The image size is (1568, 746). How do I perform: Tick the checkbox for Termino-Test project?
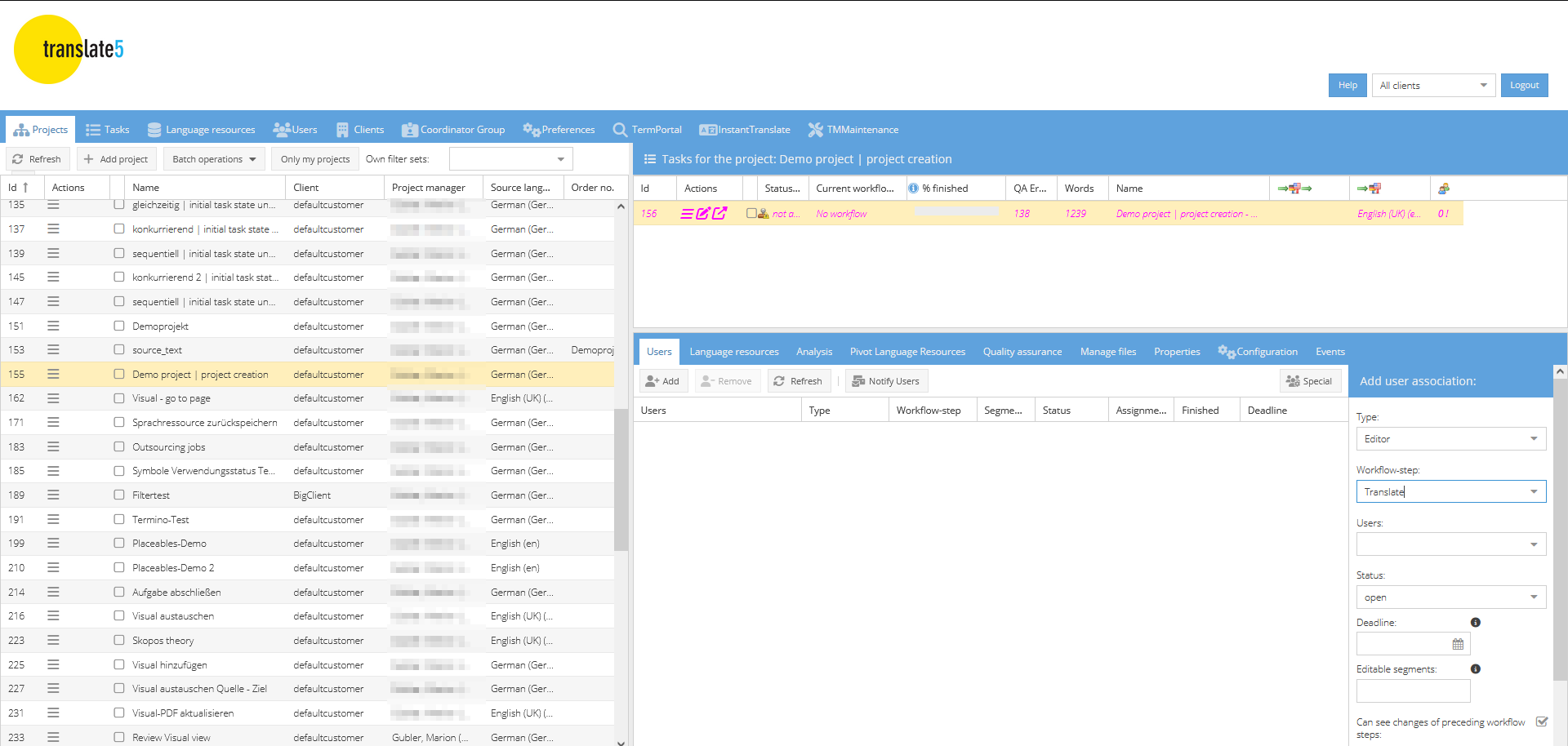[x=119, y=519]
